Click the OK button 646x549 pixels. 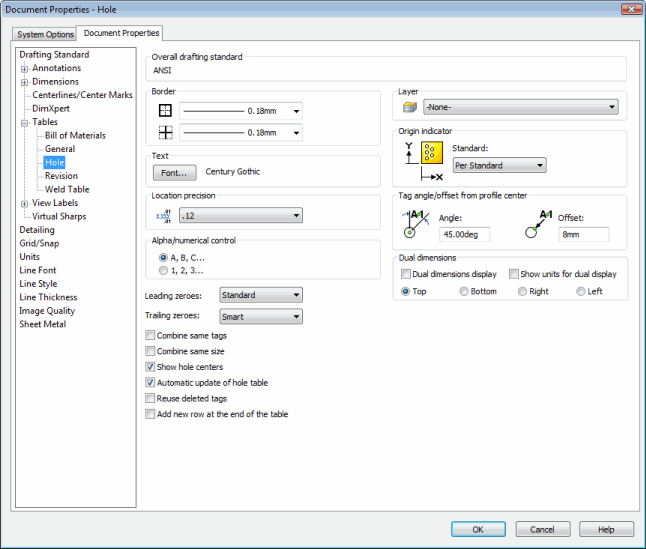tap(478, 529)
